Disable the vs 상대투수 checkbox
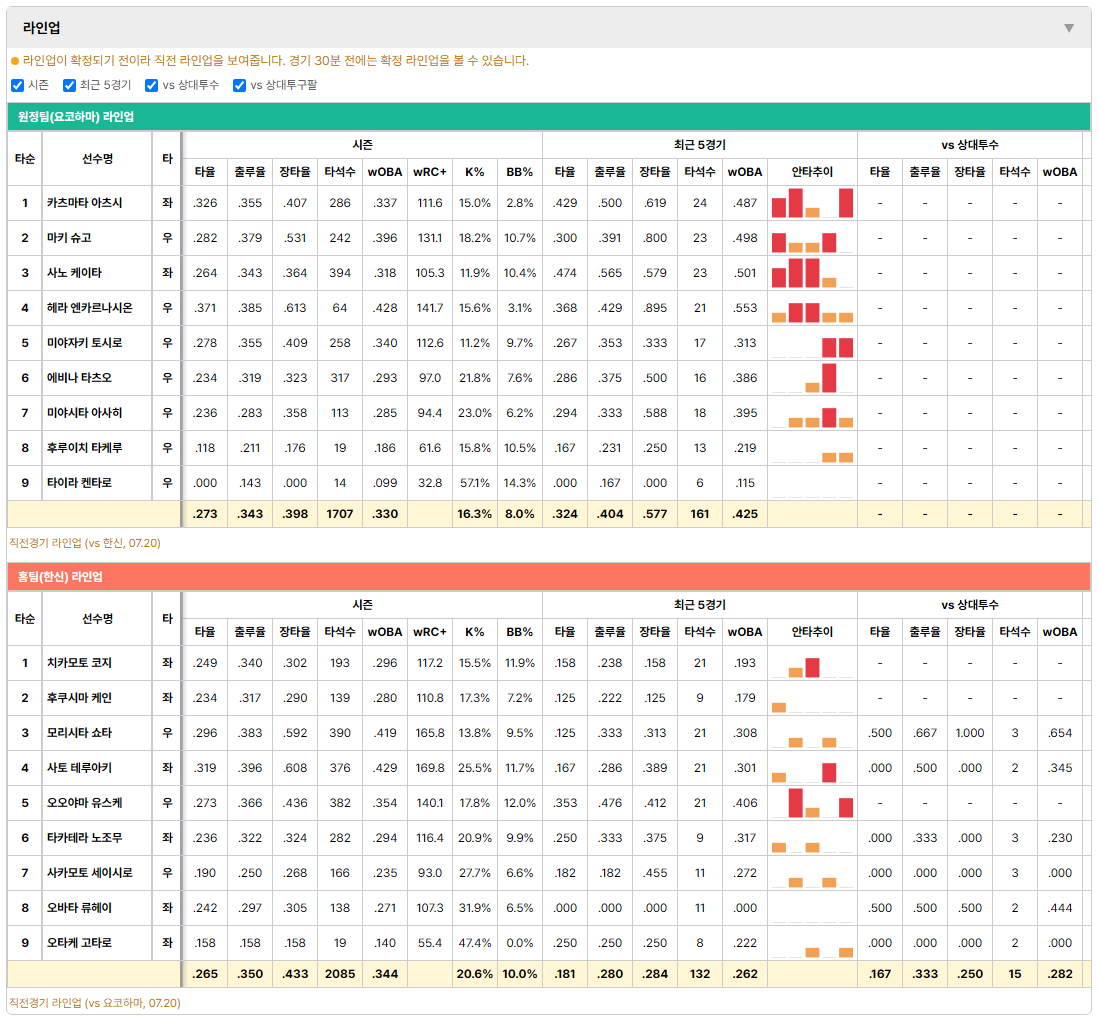The image size is (1098, 1021). (x=151, y=85)
